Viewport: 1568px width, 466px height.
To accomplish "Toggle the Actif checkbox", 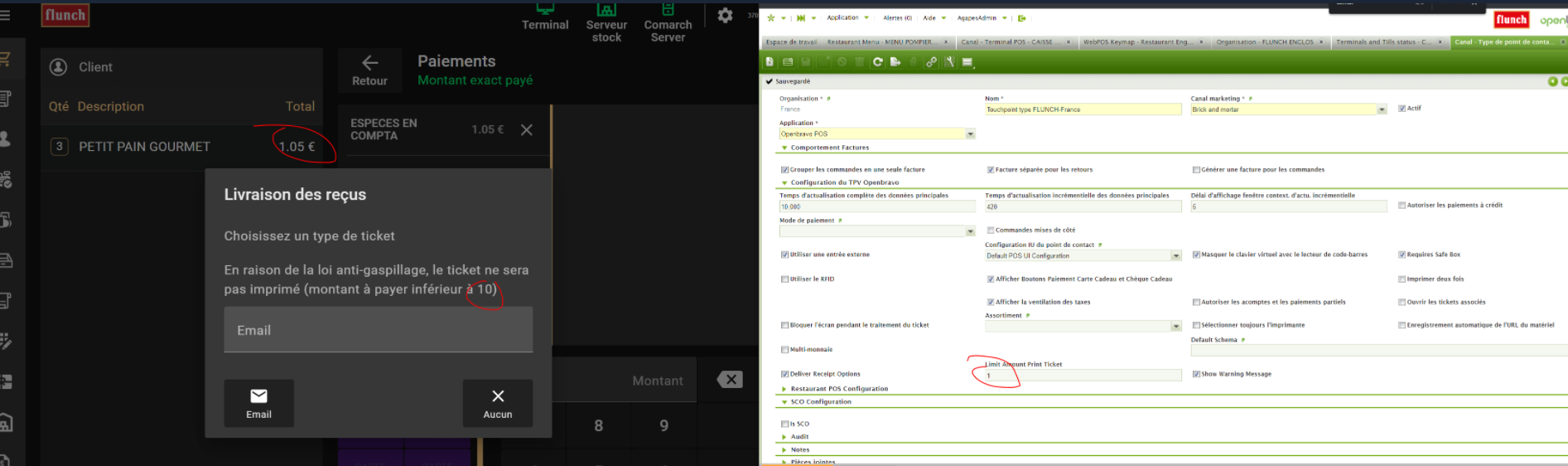I will (x=1402, y=109).
